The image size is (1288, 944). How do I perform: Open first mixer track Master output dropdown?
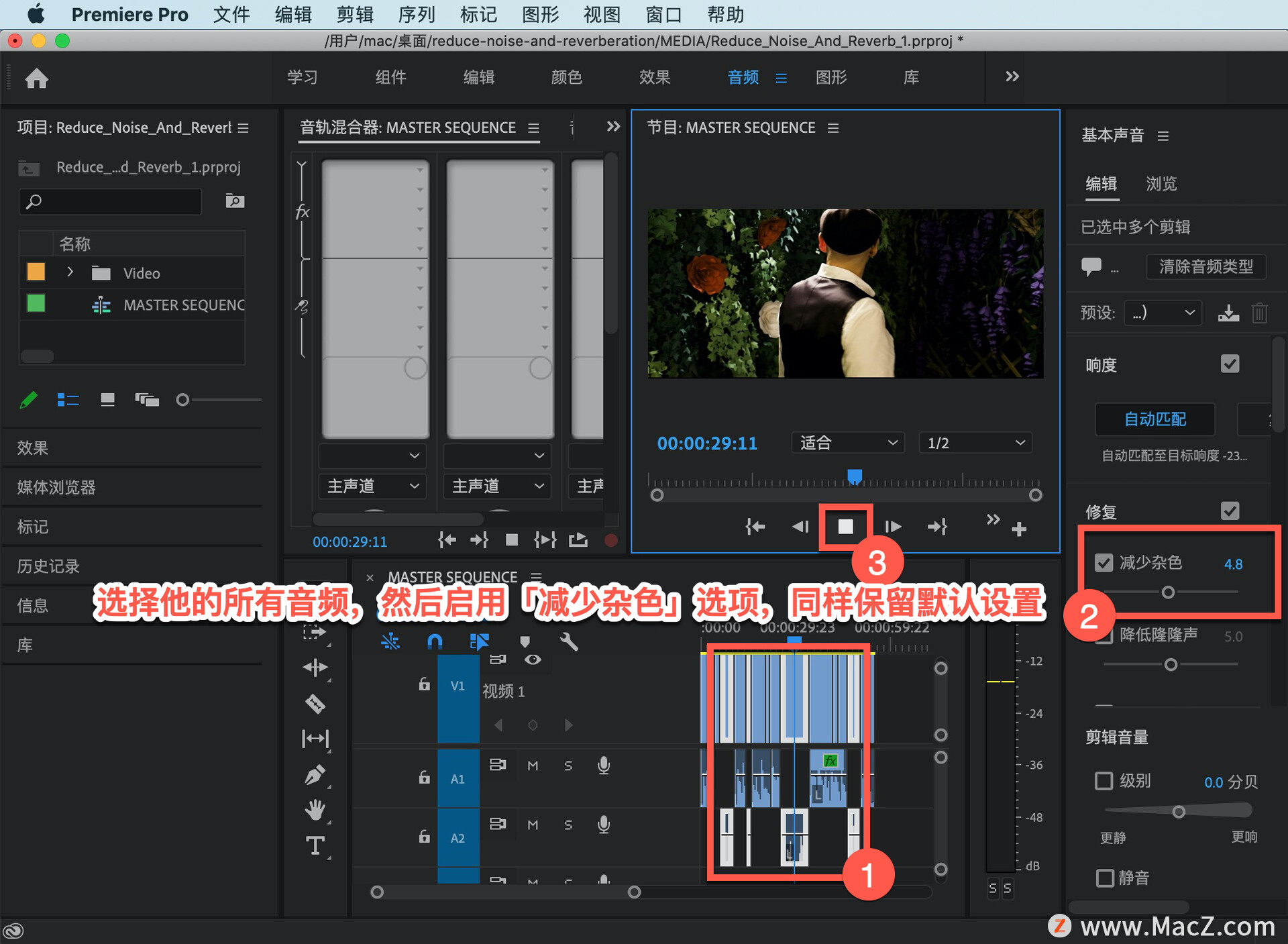pos(372,486)
